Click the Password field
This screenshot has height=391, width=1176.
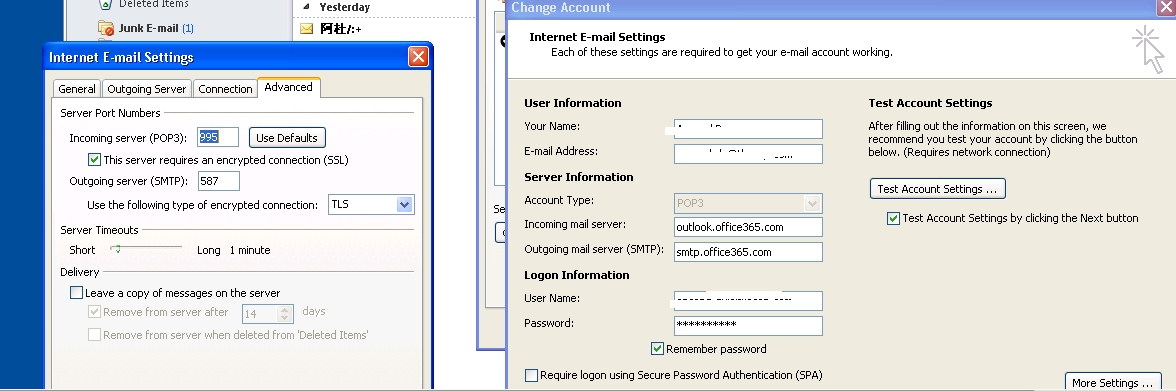(x=748, y=325)
